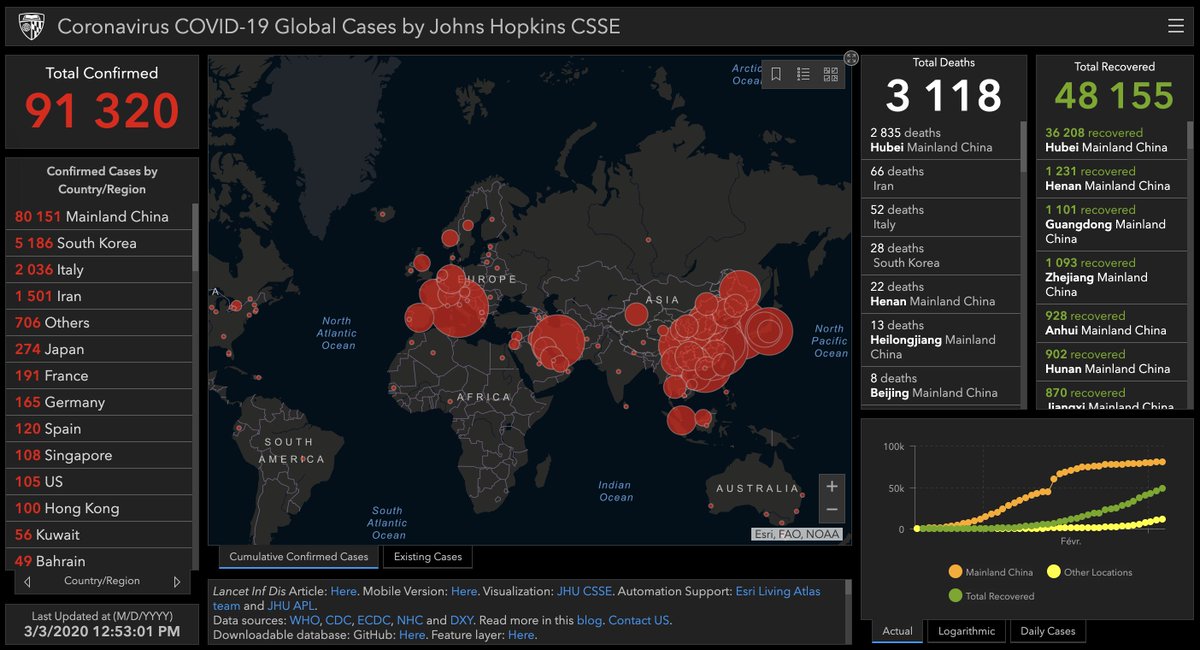Select Germany in the country list
The width and height of the screenshot is (1200, 650).
pos(100,402)
